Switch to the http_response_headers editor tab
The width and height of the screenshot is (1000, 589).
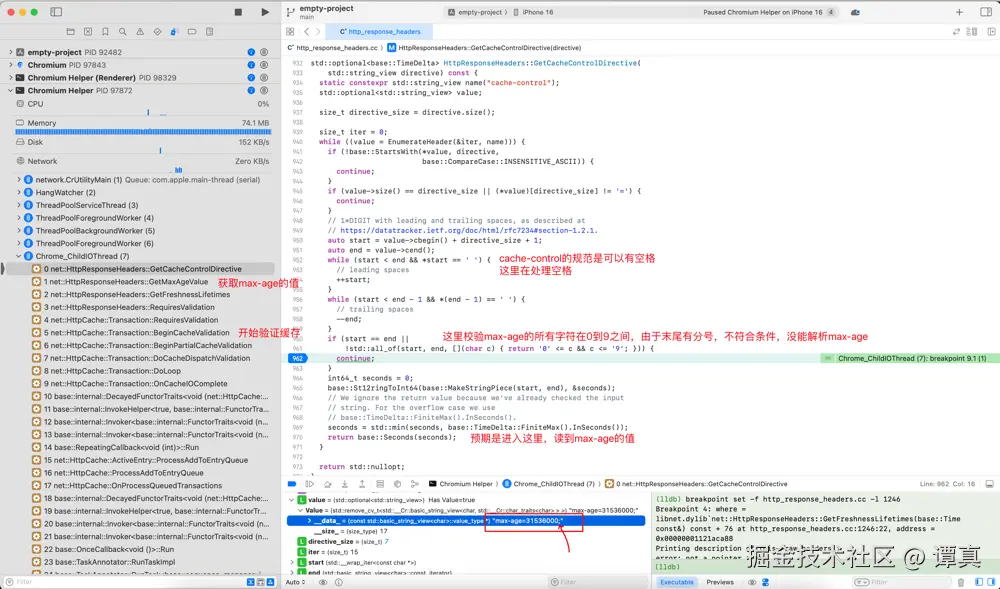379,31
